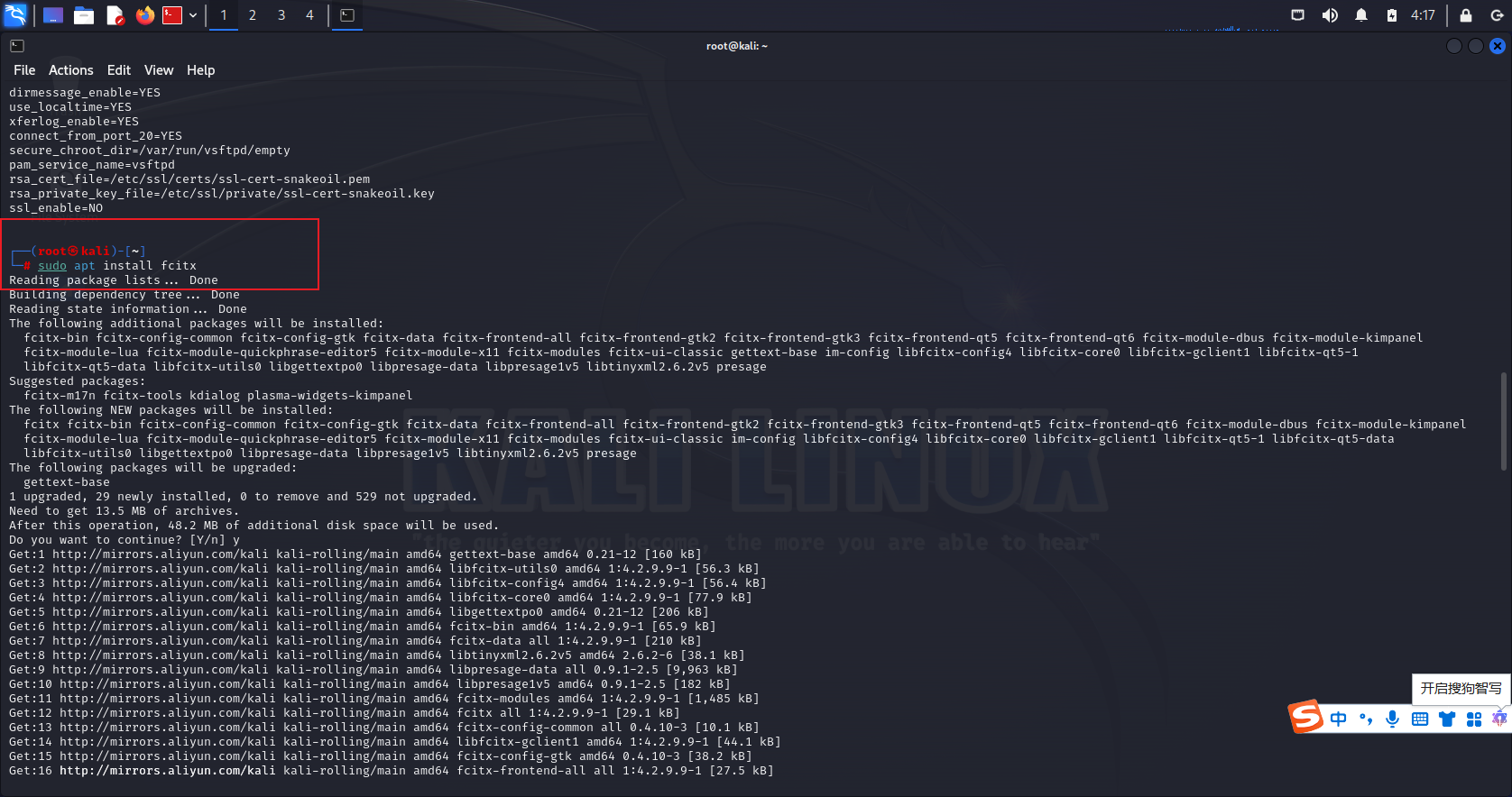Switch to workspace 3

click(x=281, y=15)
